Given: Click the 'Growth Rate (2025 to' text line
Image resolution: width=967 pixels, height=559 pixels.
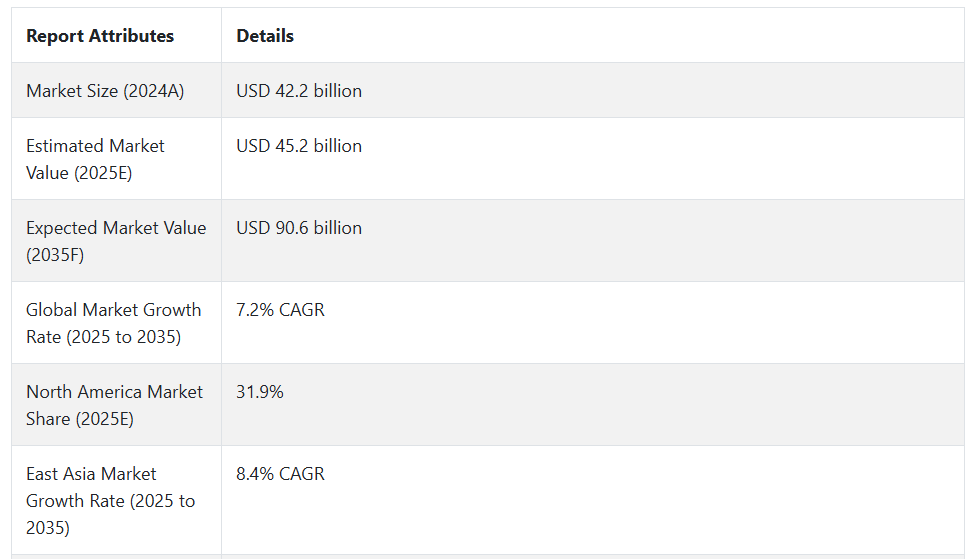Looking at the screenshot, I should pos(110,501).
